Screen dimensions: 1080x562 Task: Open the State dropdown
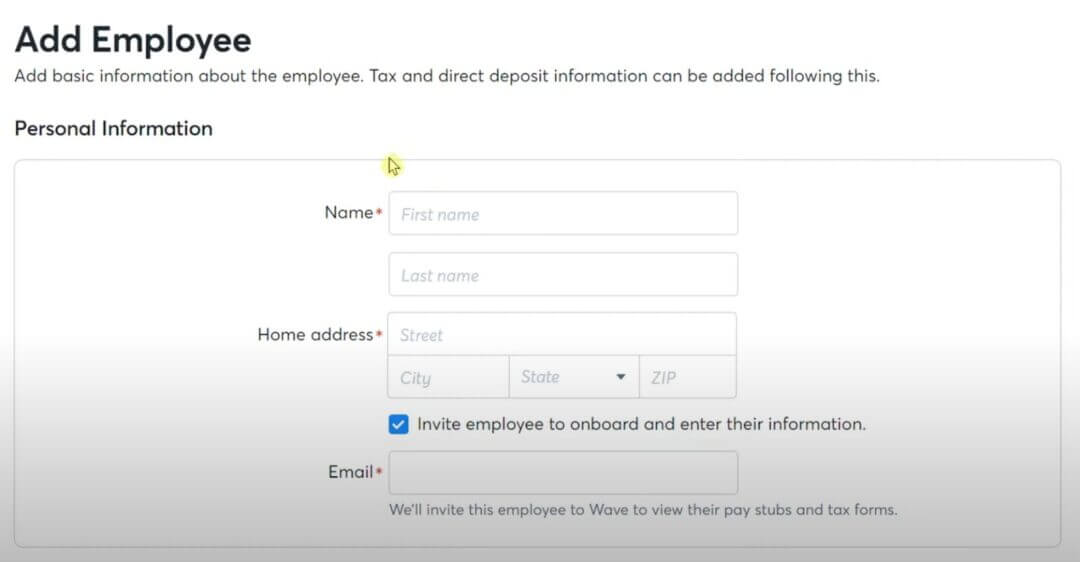click(574, 377)
